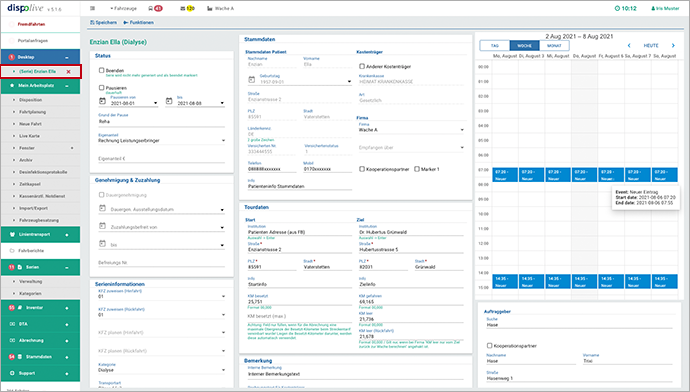Click the Linientransport section icon

[x=12, y=234]
